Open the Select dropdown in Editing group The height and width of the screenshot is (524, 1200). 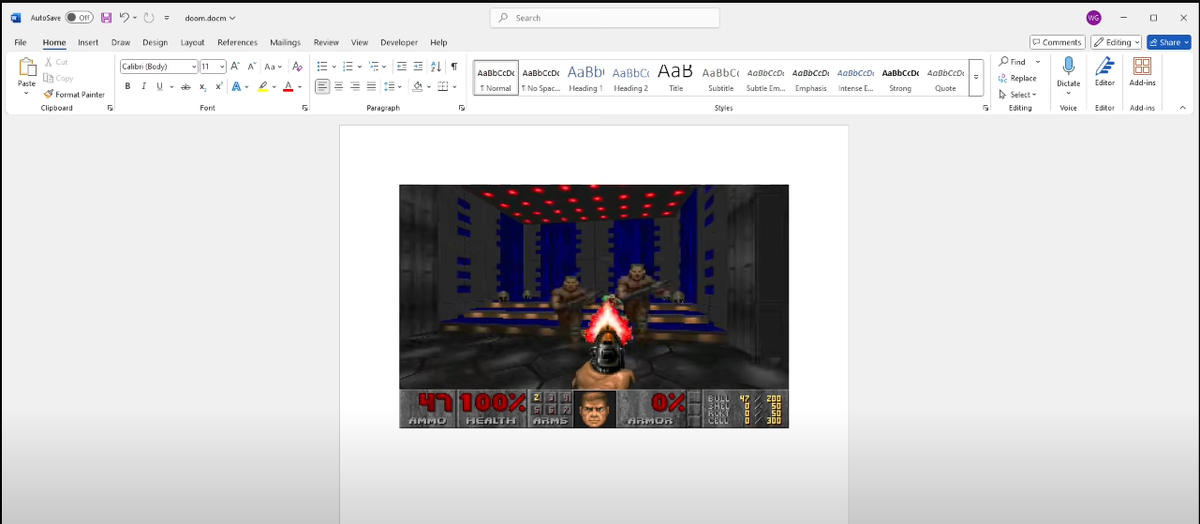[x=1017, y=94]
